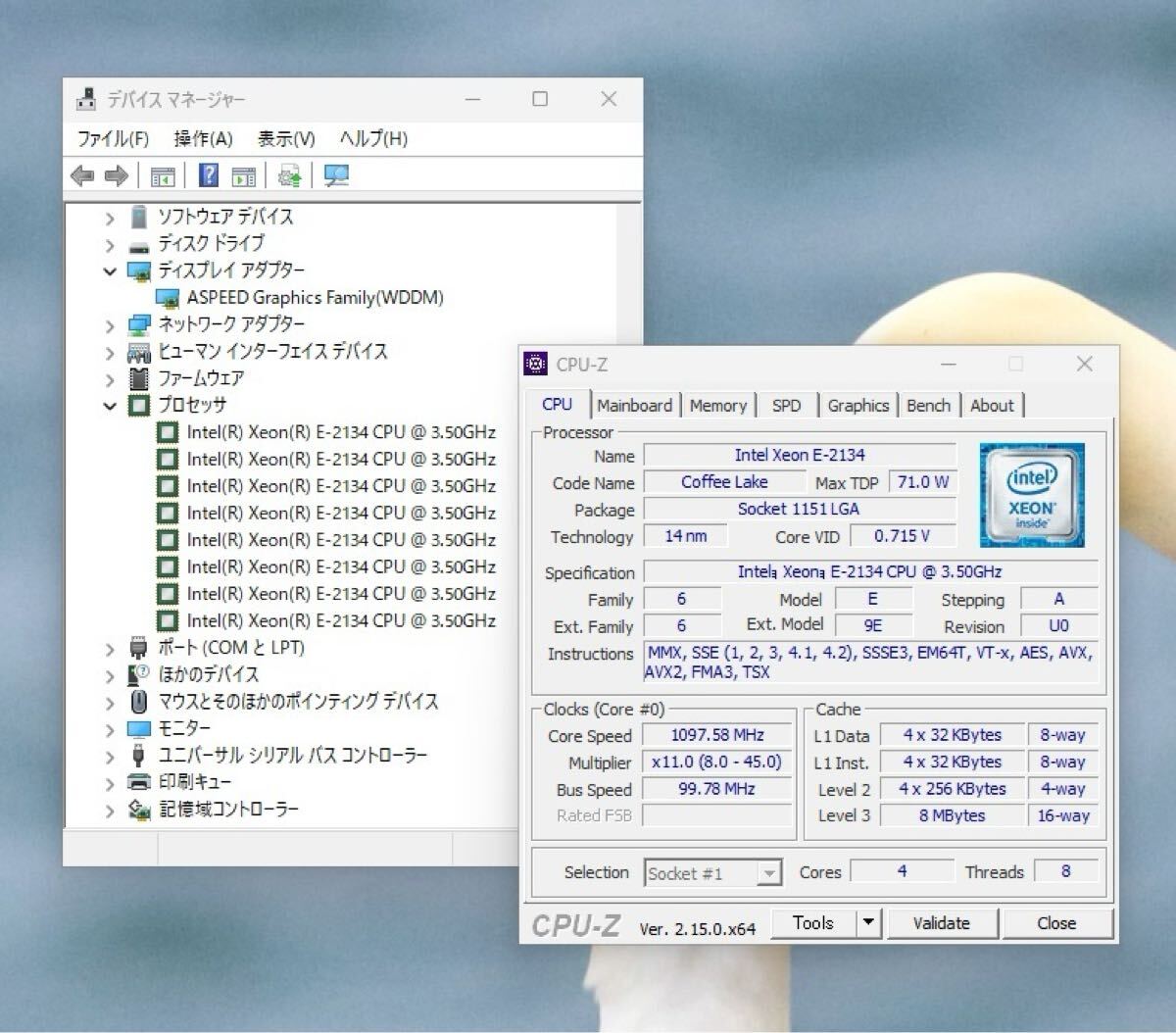The height and width of the screenshot is (1033, 1176).
Task: Click the CPU-Z title bar app icon
Action: point(535,365)
